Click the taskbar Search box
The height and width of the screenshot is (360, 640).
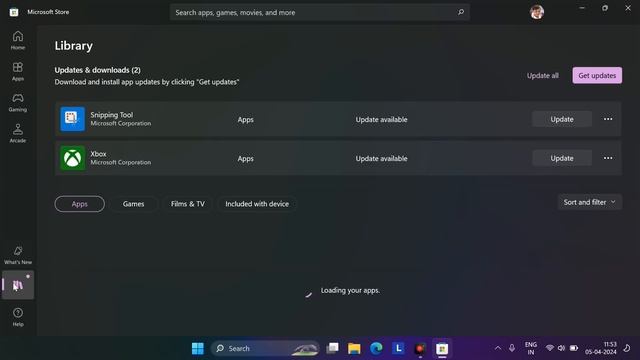pos(265,348)
